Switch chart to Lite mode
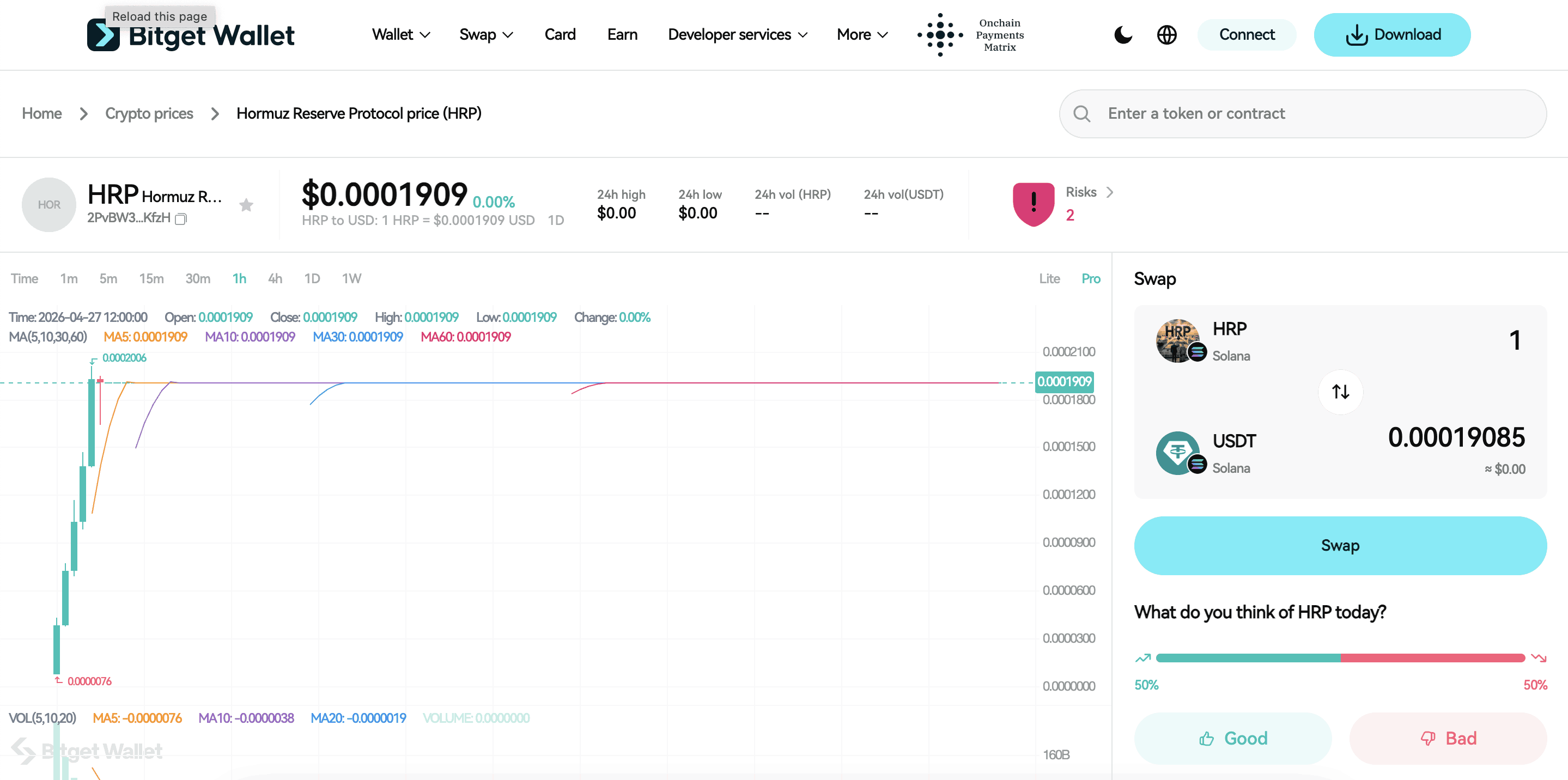The height and width of the screenshot is (780, 1568). pos(1049,279)
